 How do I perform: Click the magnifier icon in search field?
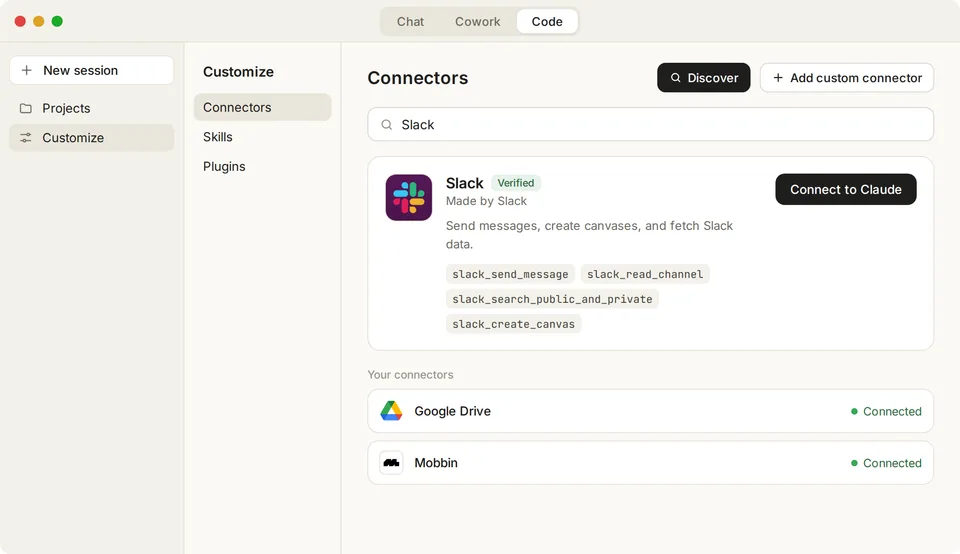pyautogui.click(x=386, y=125)
